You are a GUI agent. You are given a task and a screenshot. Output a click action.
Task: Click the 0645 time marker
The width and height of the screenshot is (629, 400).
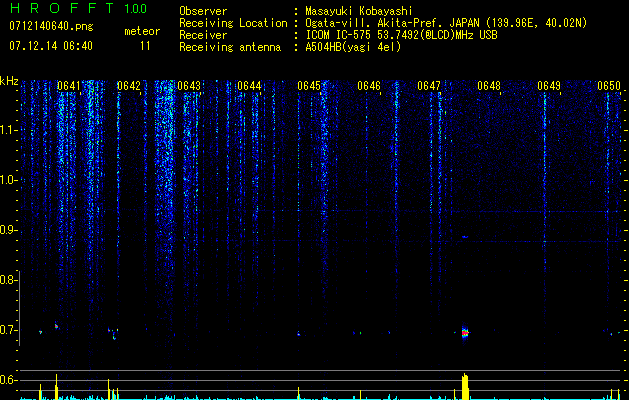(309, 86)
